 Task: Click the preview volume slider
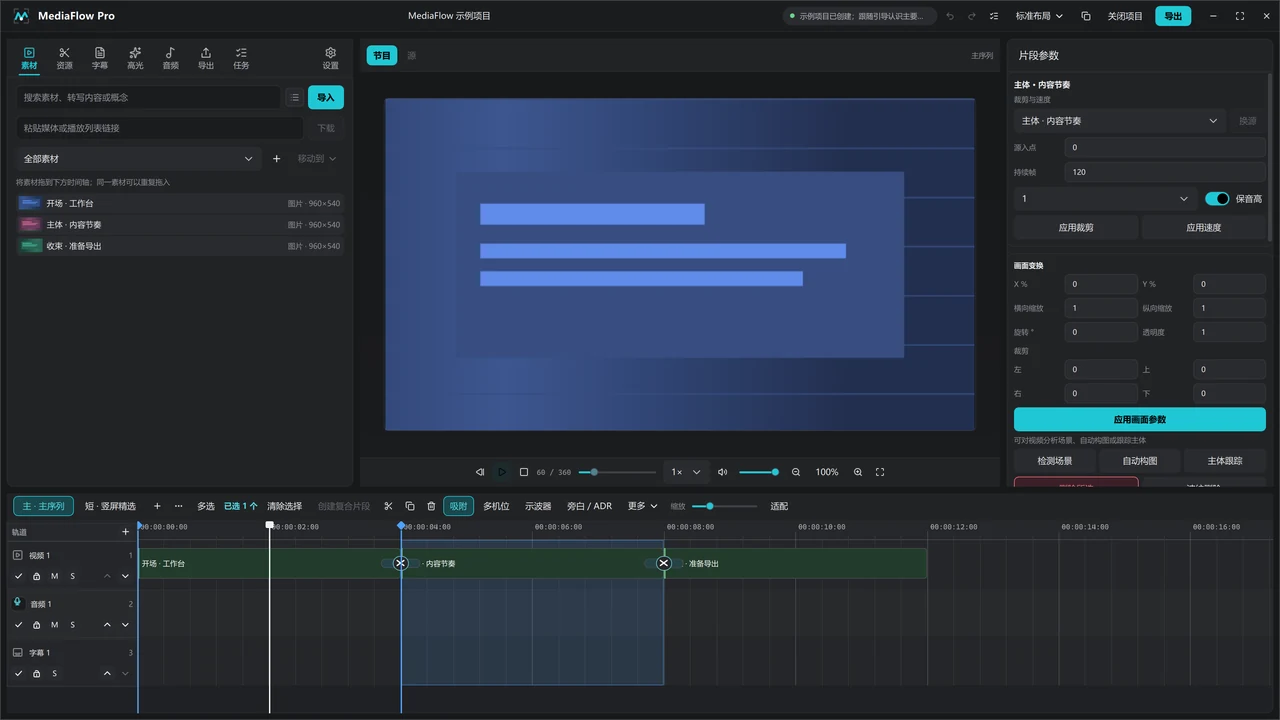(x=759, y=472)
